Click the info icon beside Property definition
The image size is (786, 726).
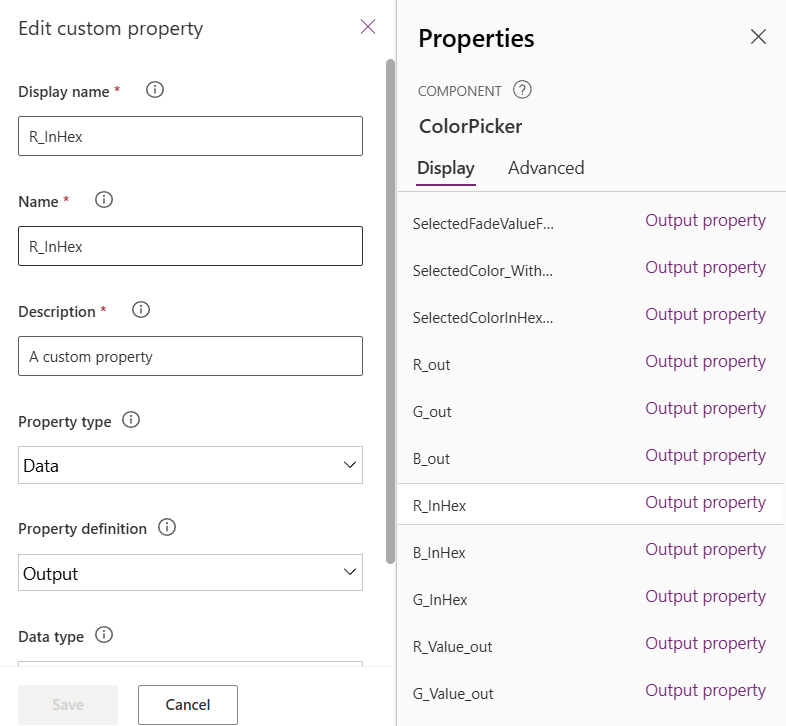click(167, 527)
